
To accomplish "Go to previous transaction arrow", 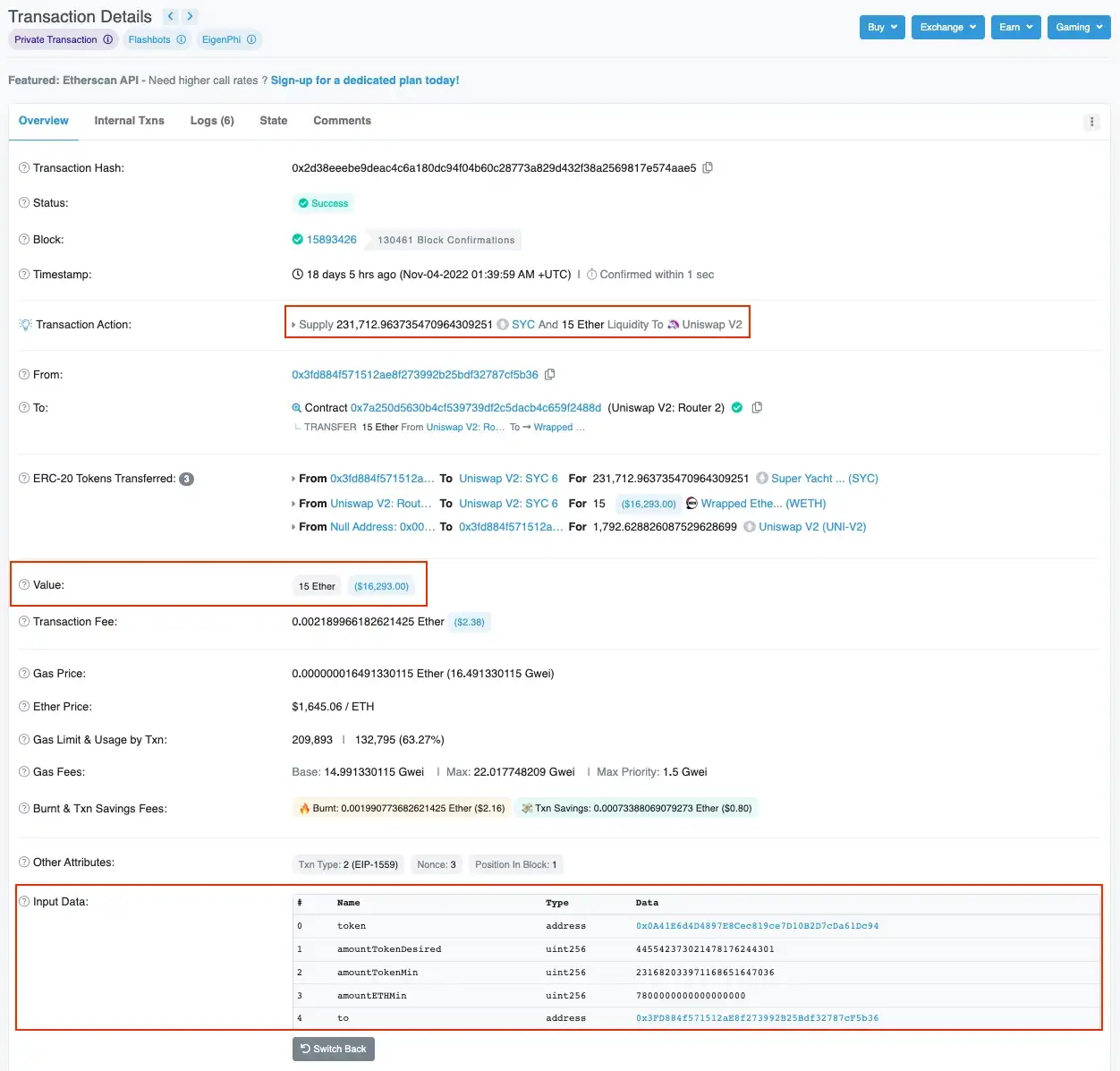I will 170,16.
